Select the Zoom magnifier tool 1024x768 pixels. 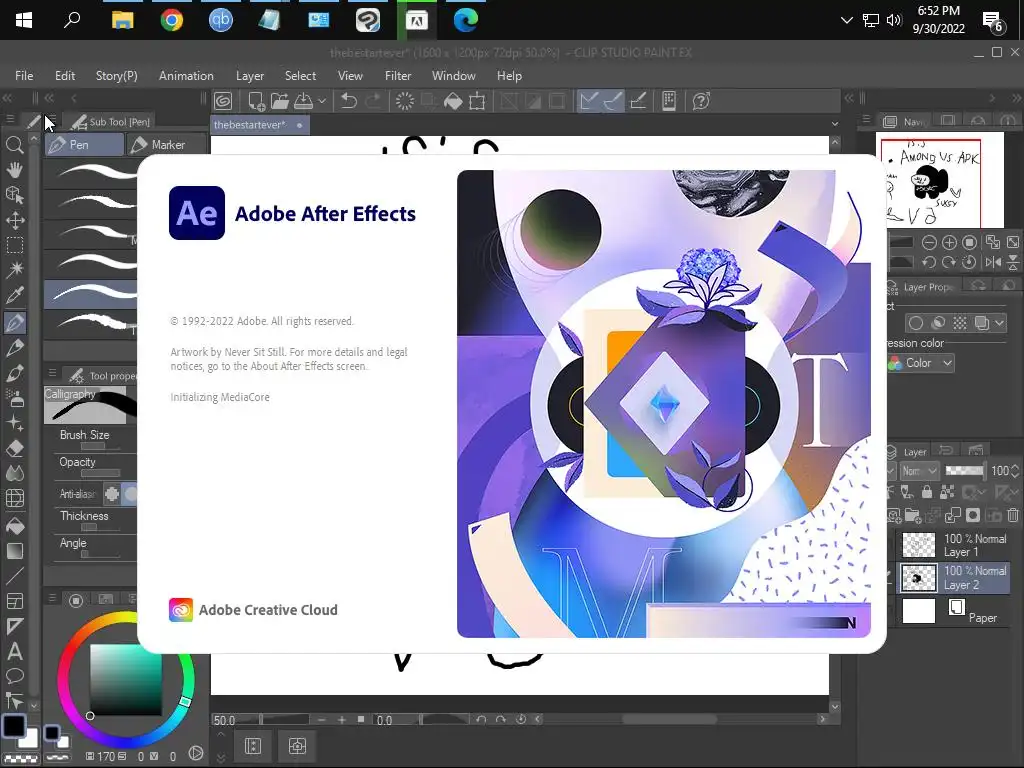tap(14, 145)
